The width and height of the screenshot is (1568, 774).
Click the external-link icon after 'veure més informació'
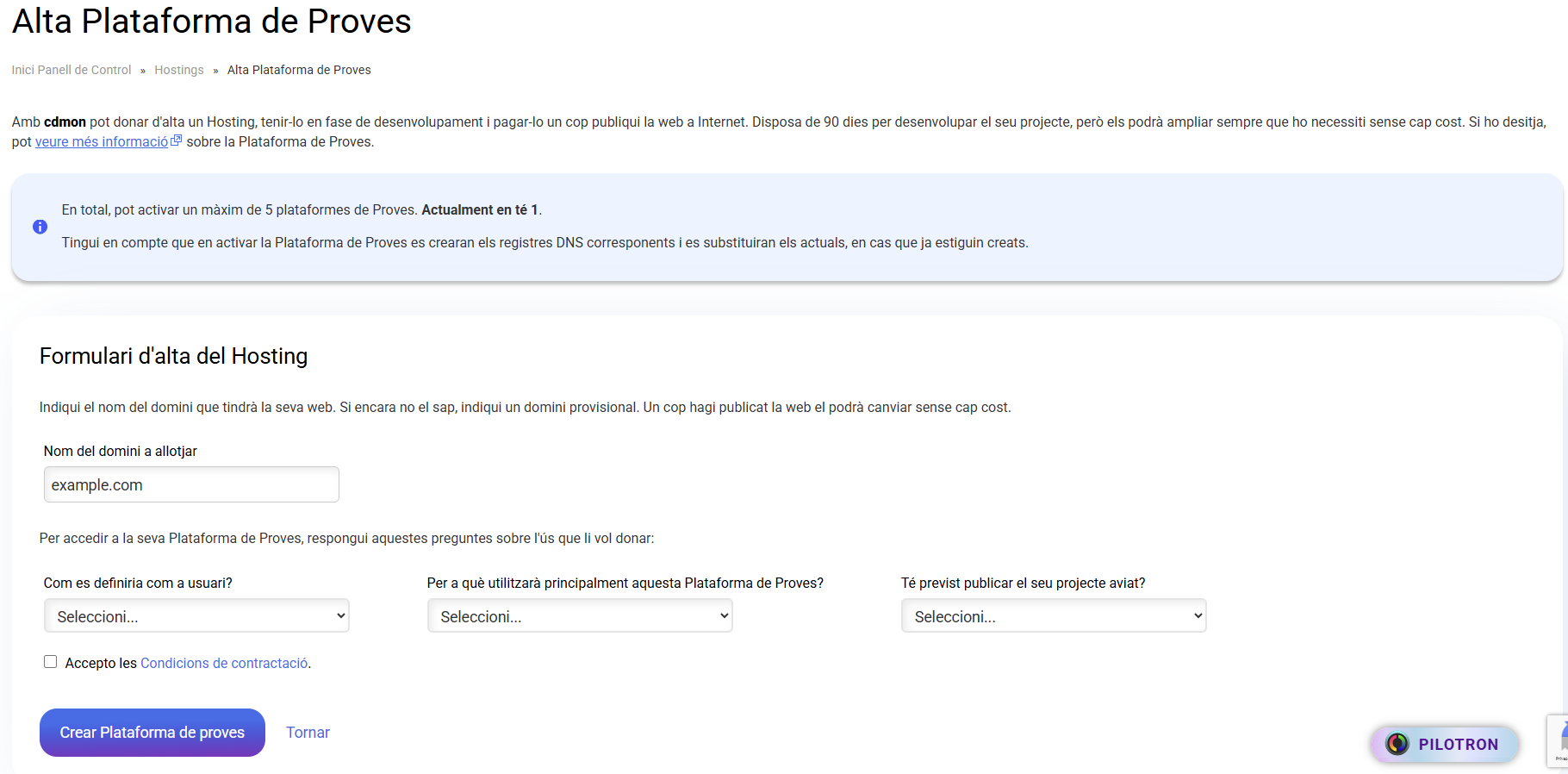[177, 140]
